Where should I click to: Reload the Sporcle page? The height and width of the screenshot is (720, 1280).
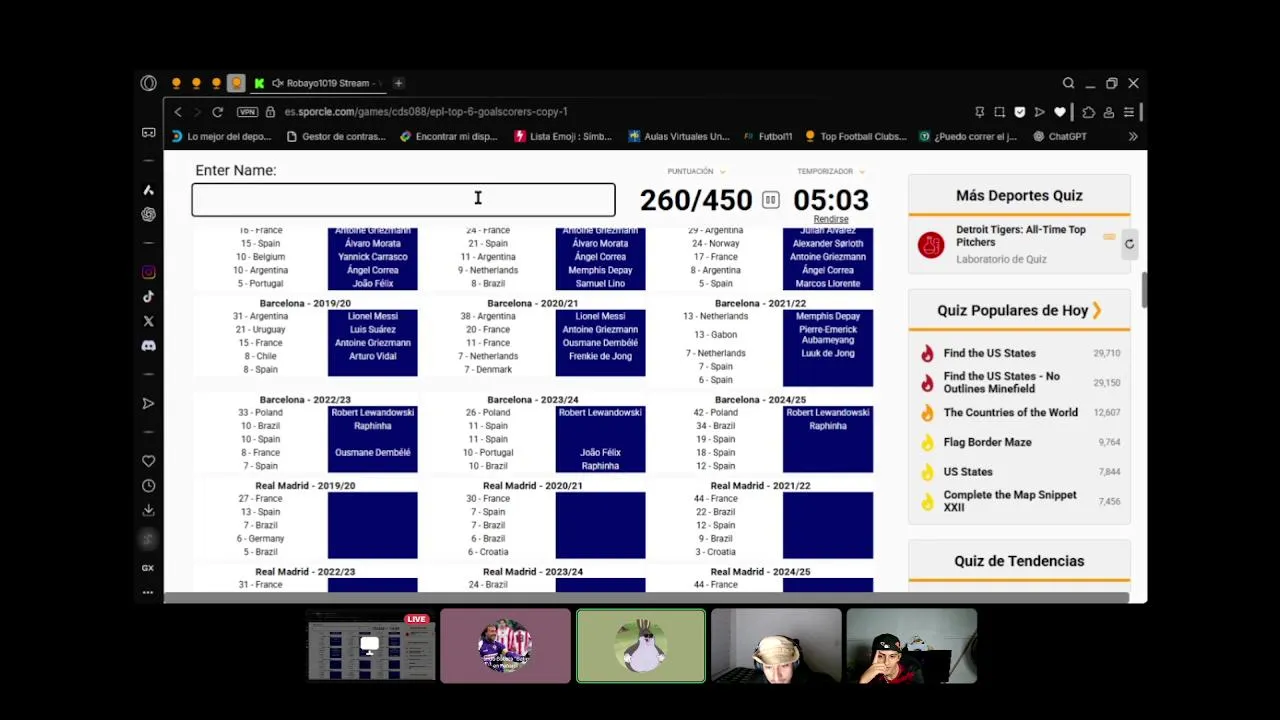coord(217,112)
